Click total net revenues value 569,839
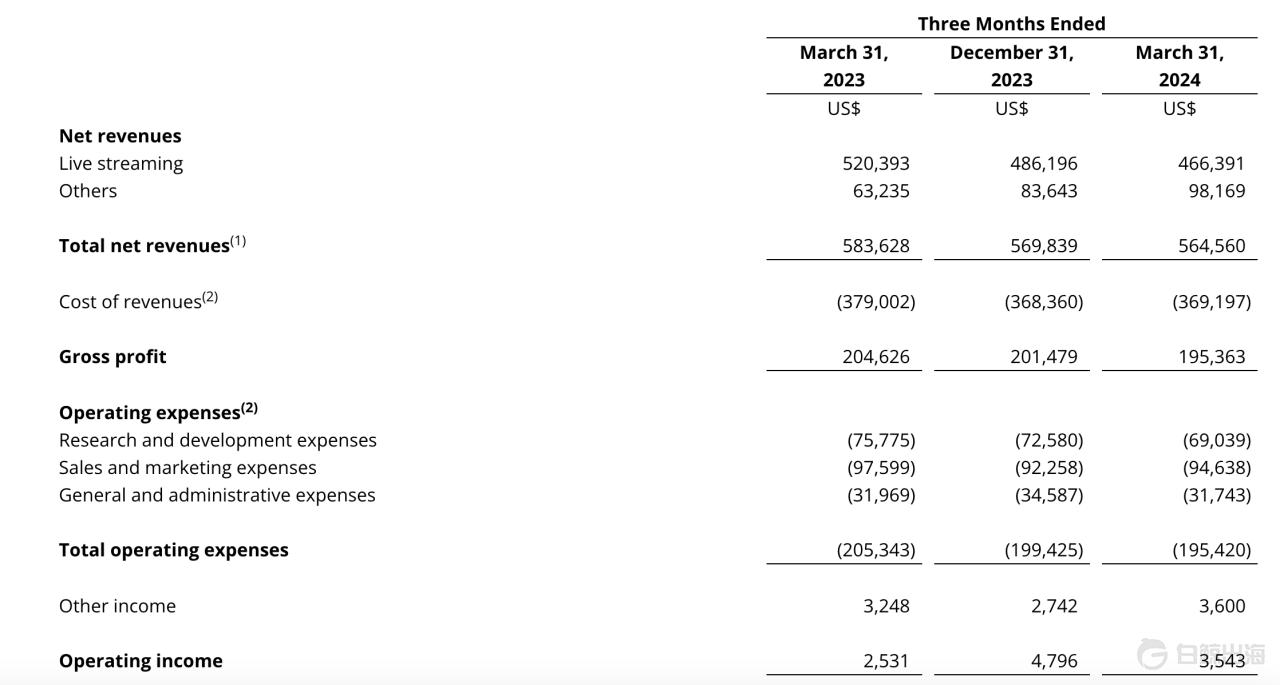 tap(1044, 246)
